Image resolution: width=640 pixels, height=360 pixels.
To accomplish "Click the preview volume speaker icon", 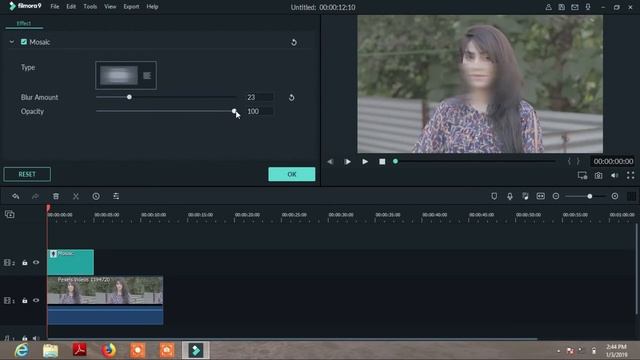I will (x=614, y=176).
